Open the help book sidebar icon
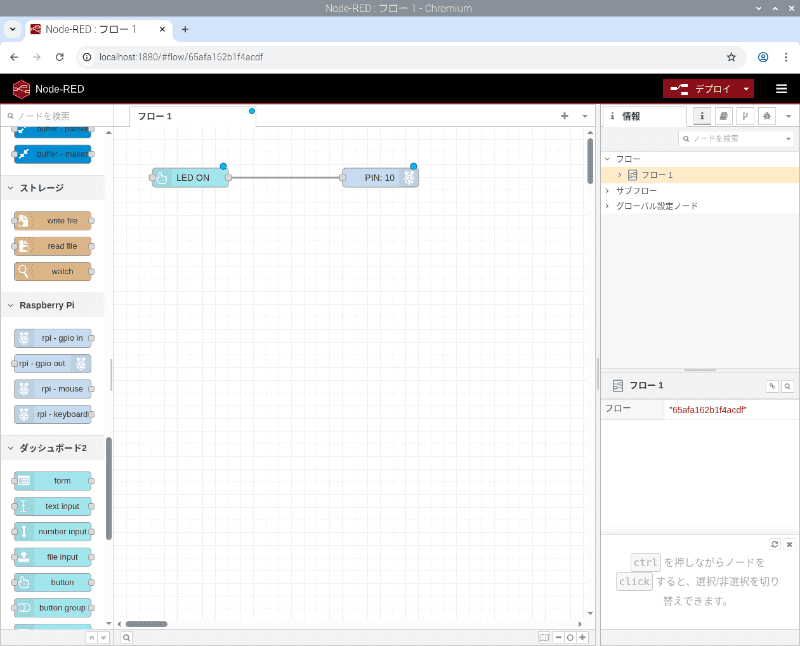The height and width of the screenshot is (646, 800). (723, 116)
